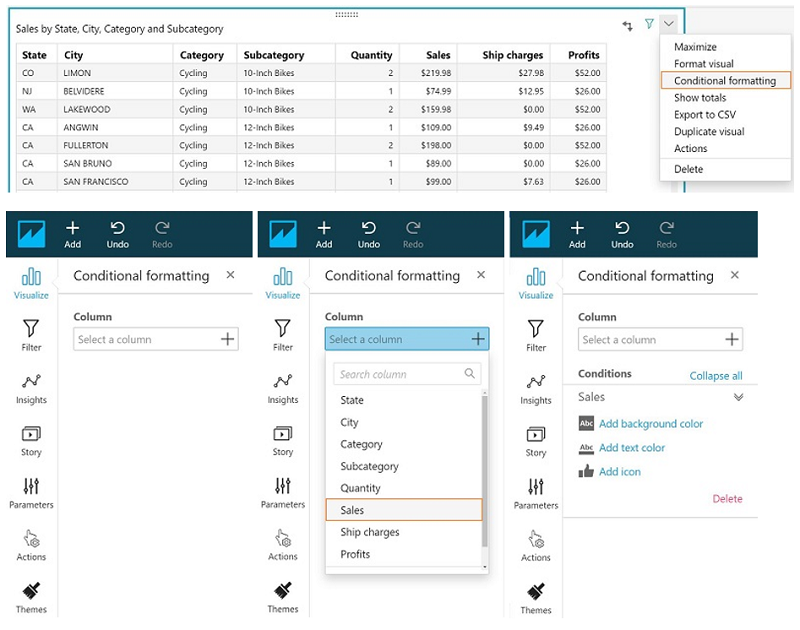Open Select a column field above Conditions
Image resolution: width=800 pixels, height=630 pixels.
coord(660,339)
